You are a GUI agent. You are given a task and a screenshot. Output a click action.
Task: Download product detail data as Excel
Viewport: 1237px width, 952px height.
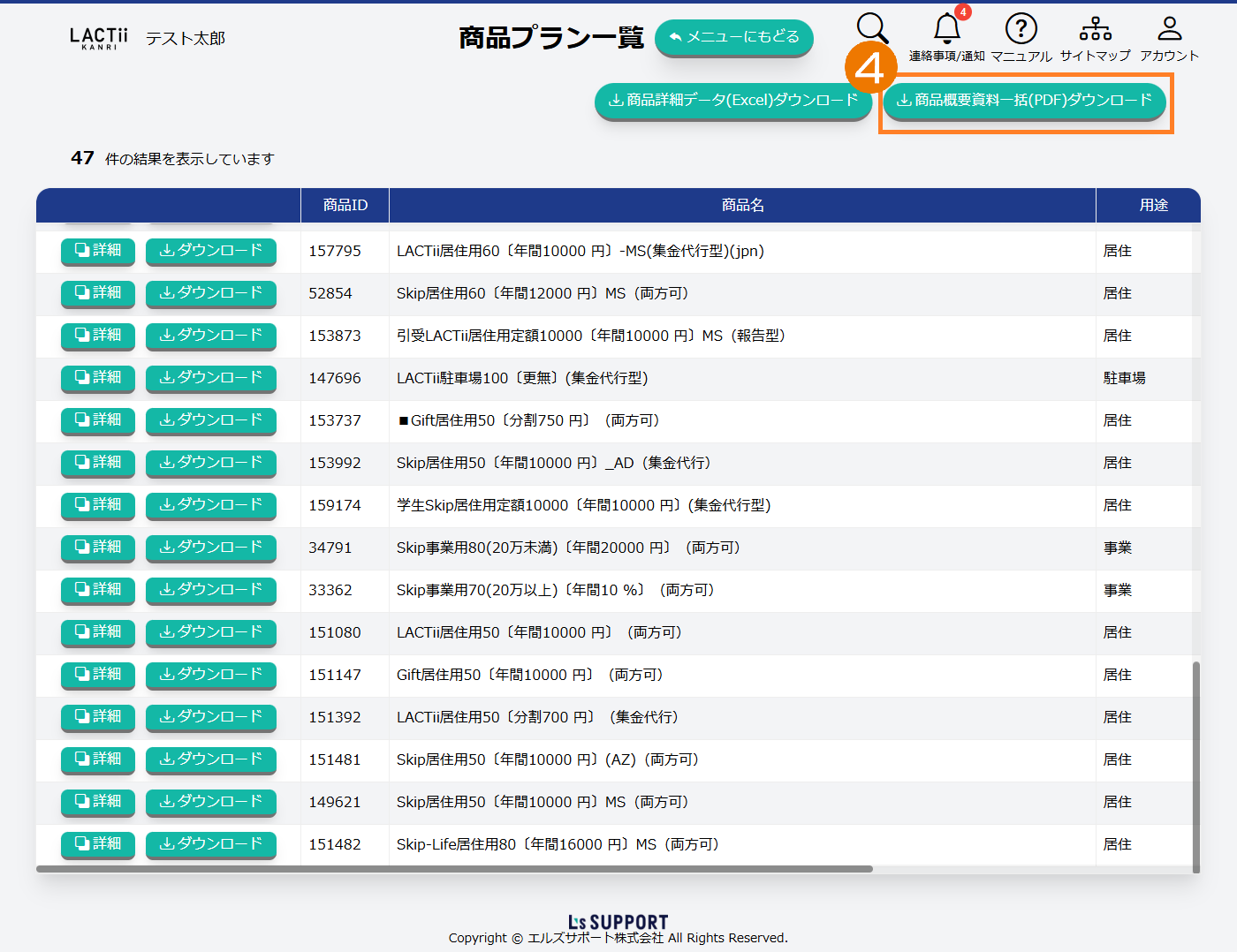coord(733,100)
